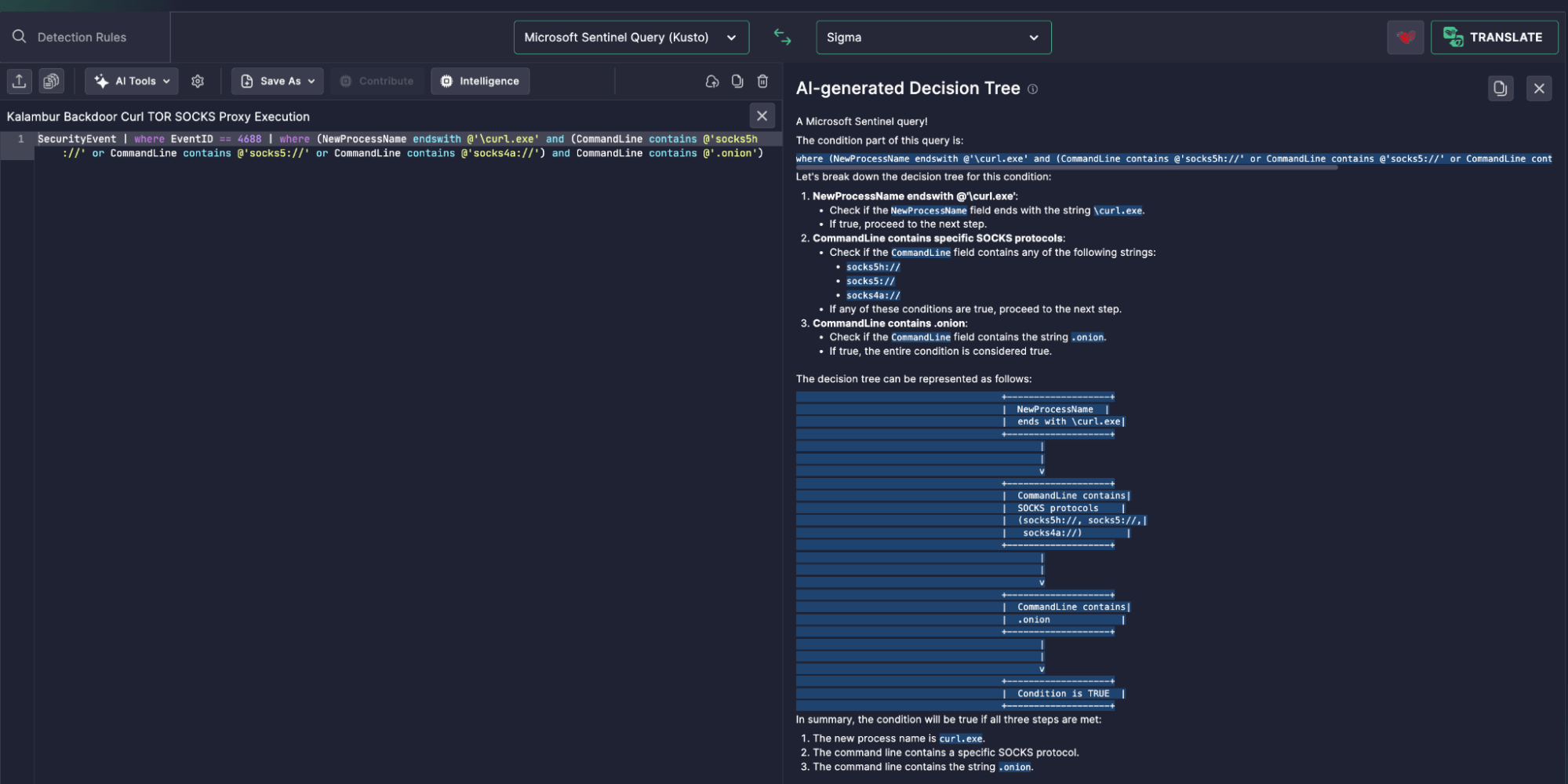Click the Contribute button

pyautogui.click(x=377, y=81)
